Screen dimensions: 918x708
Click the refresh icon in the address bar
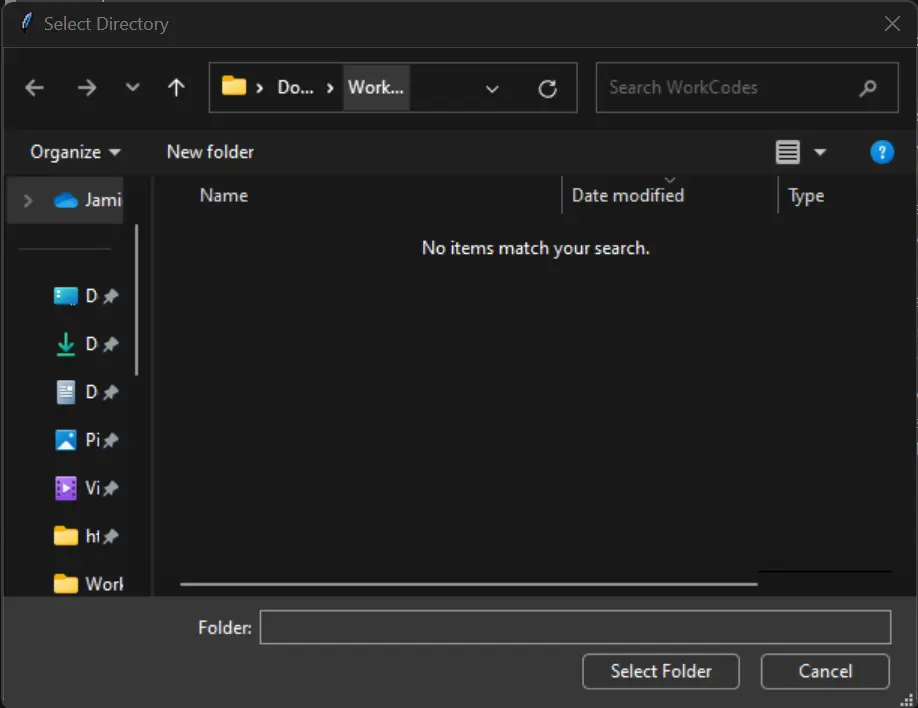coord(548,88)
